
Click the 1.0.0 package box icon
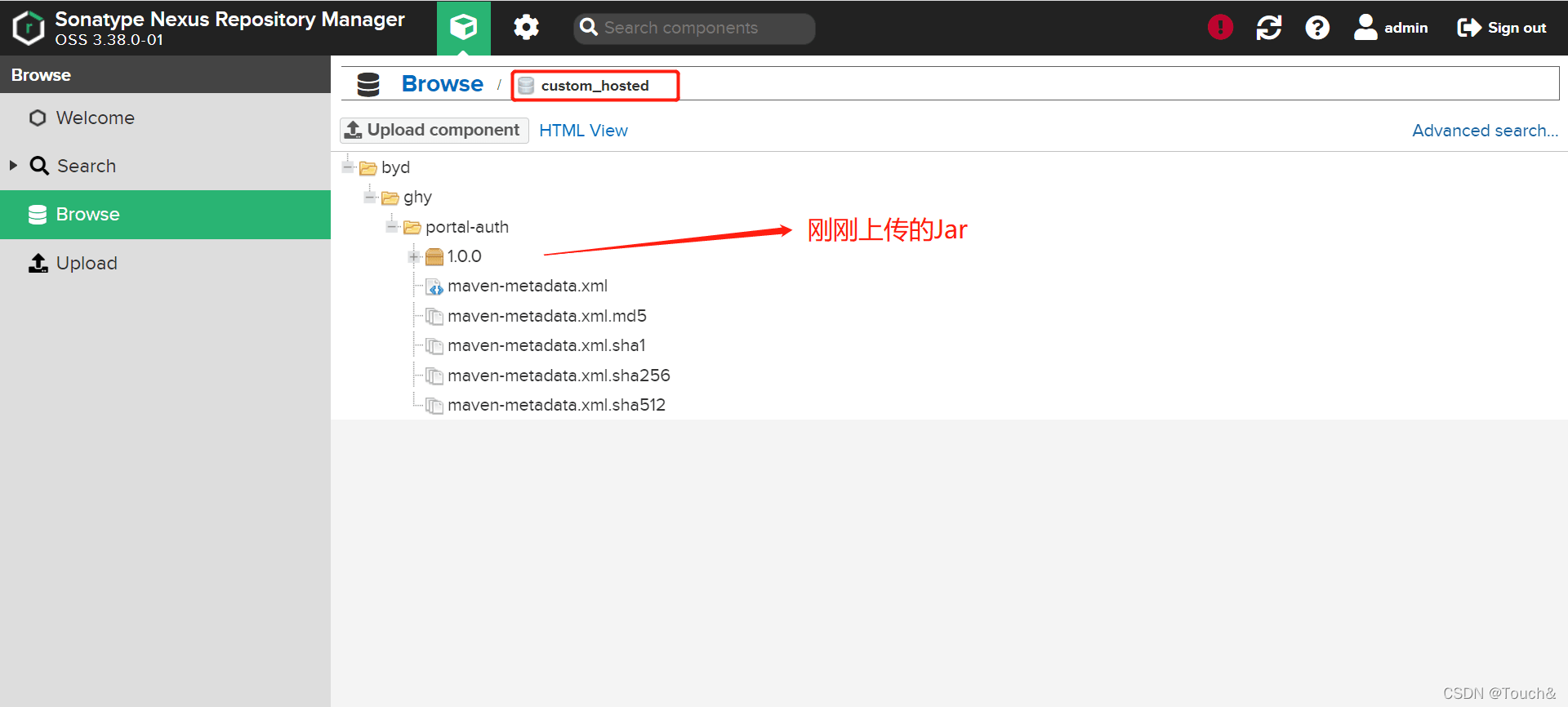[434, 257]
